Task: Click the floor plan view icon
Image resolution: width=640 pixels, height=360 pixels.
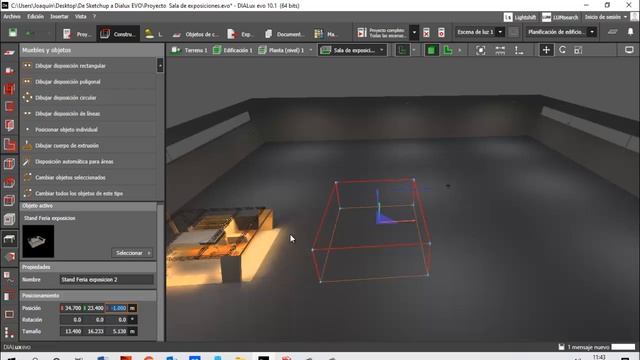Action: (x=402, y=50)
